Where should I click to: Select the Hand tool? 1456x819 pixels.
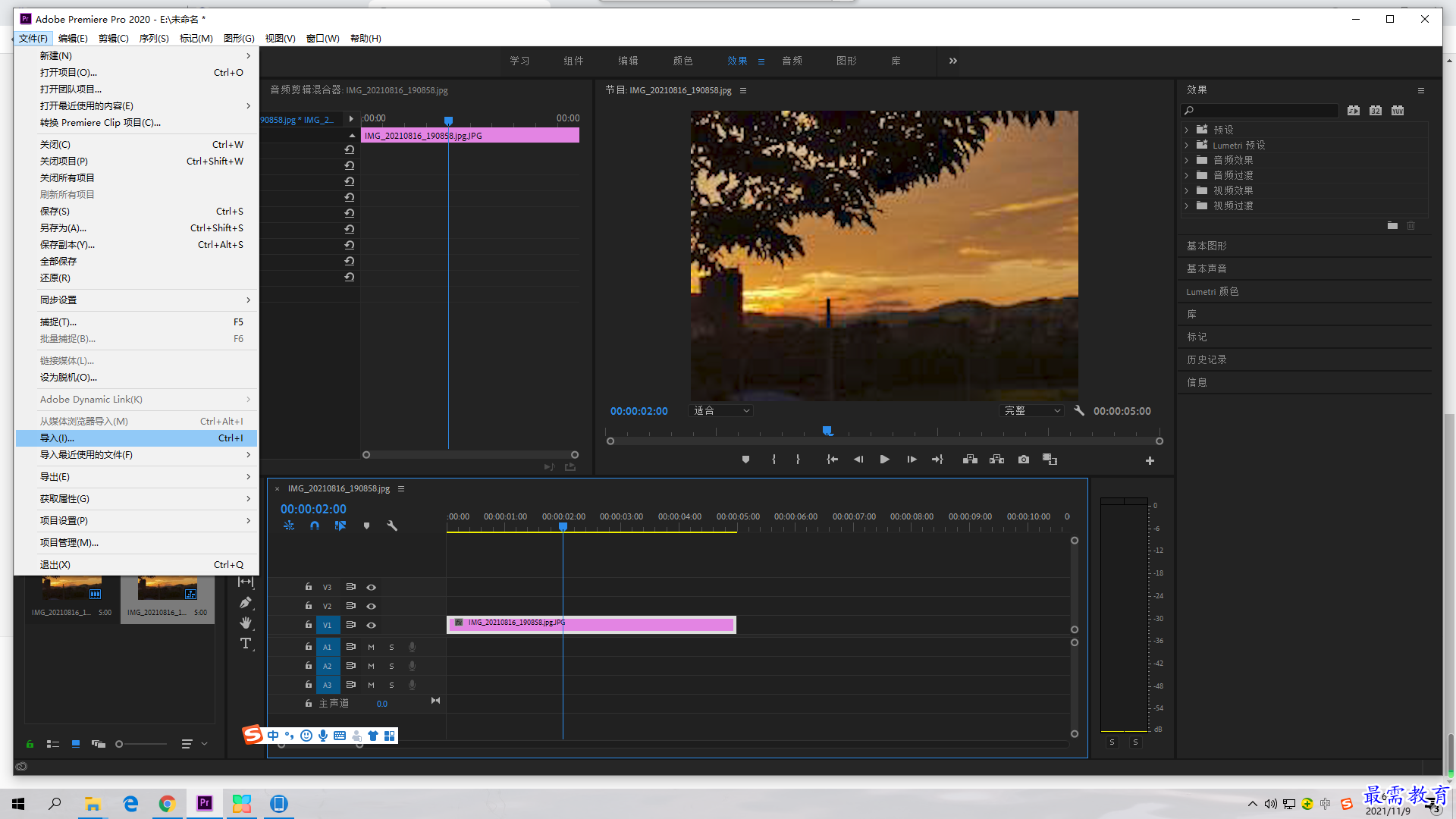(246, 623)
